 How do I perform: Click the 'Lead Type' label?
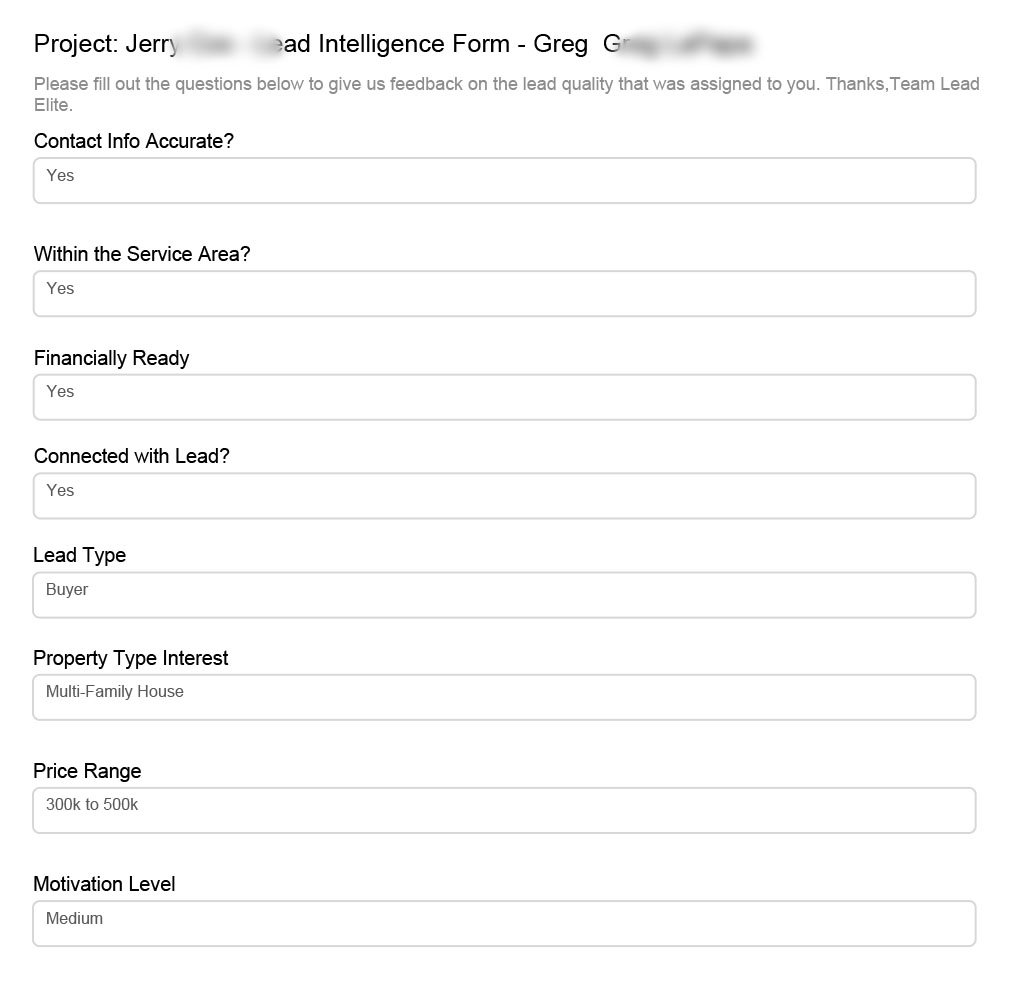(x=80, y=555)
